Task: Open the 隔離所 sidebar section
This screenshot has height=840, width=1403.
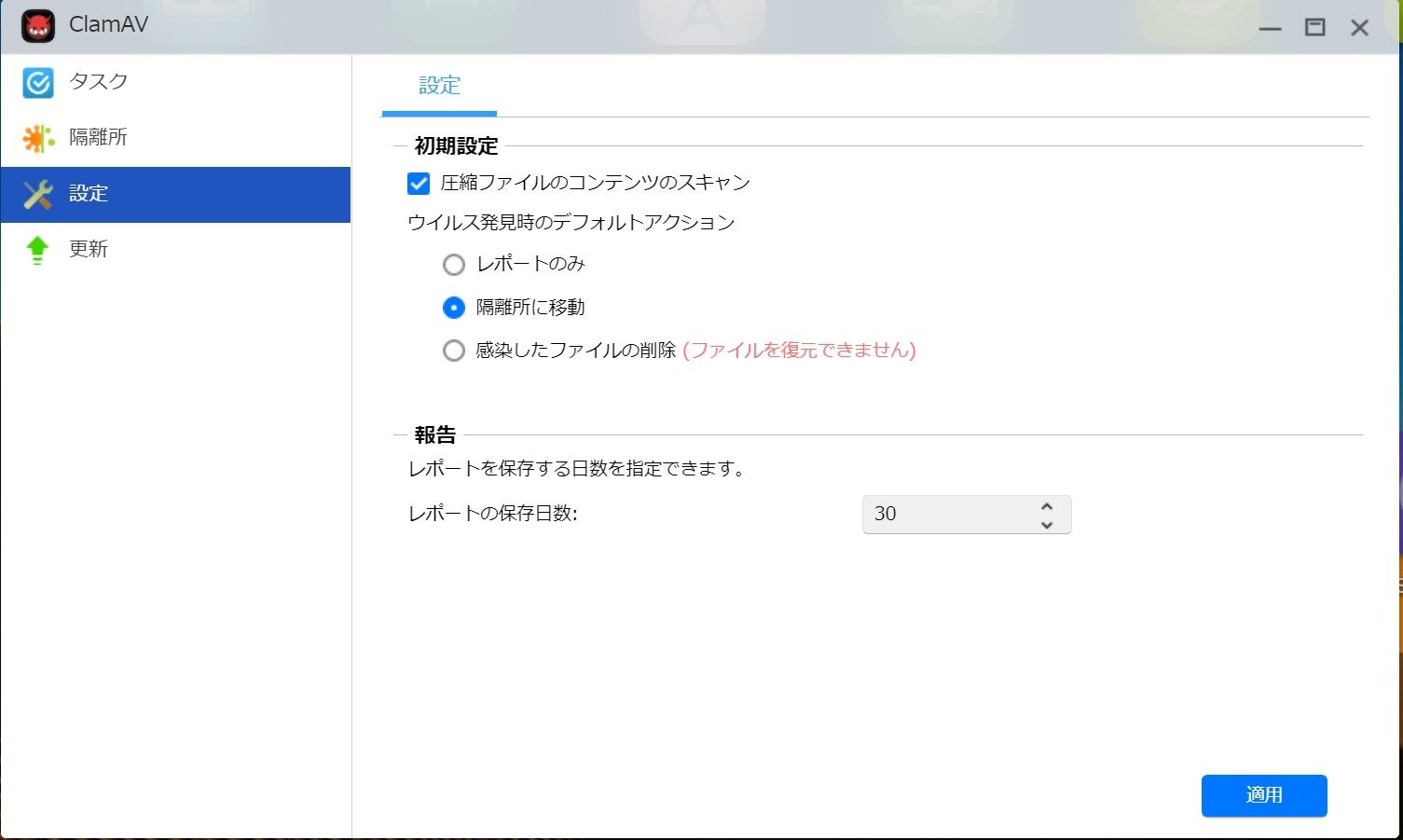Action: pyautogui.click(x=98, y=138)
